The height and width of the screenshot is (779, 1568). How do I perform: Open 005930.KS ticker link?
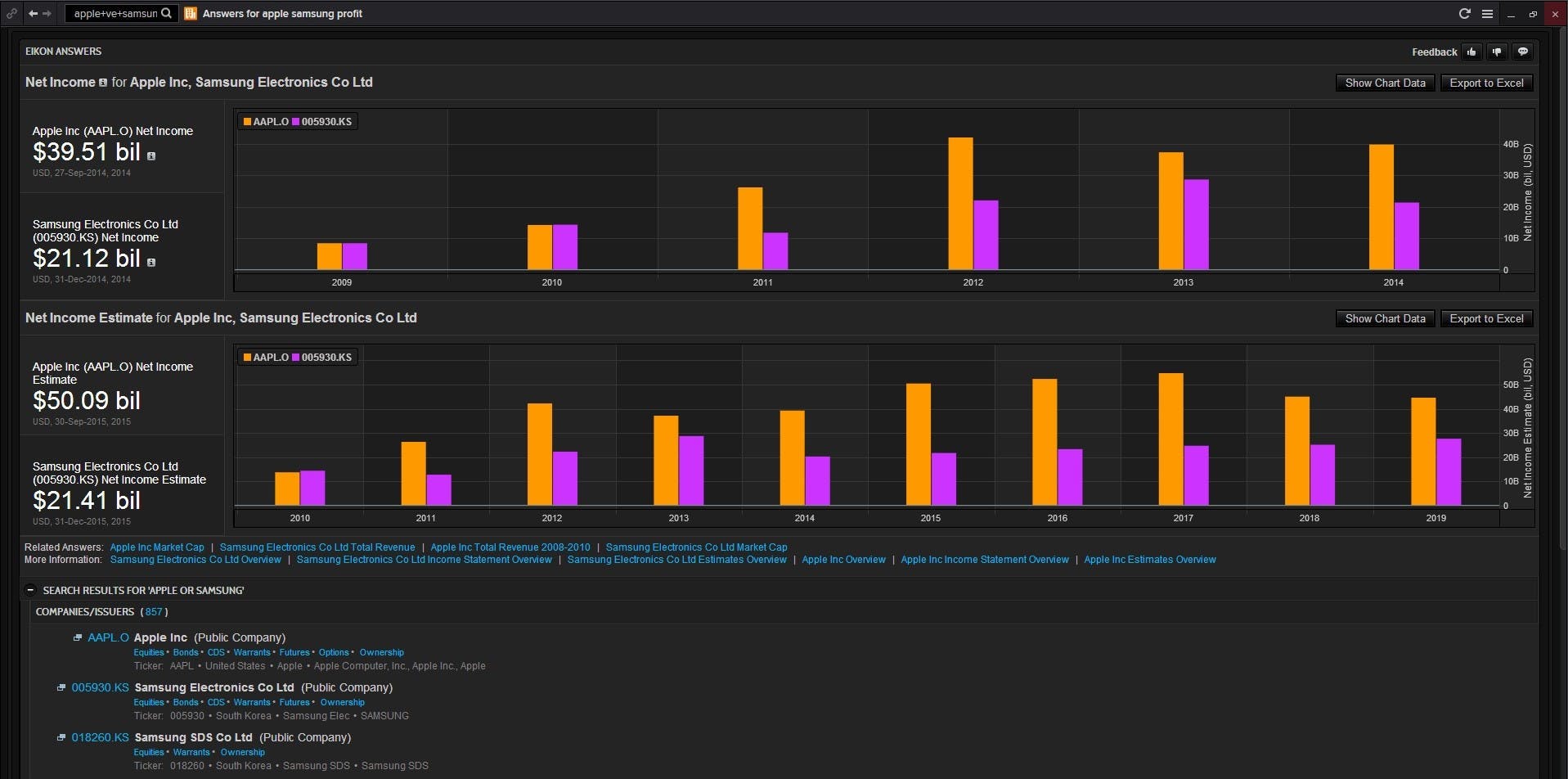tap(100, 687)
